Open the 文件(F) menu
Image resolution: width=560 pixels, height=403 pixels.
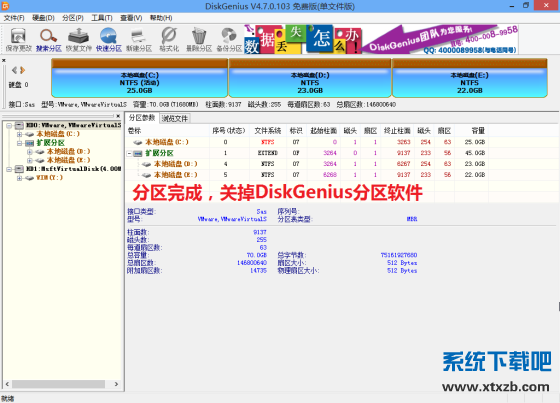(14, 18)
